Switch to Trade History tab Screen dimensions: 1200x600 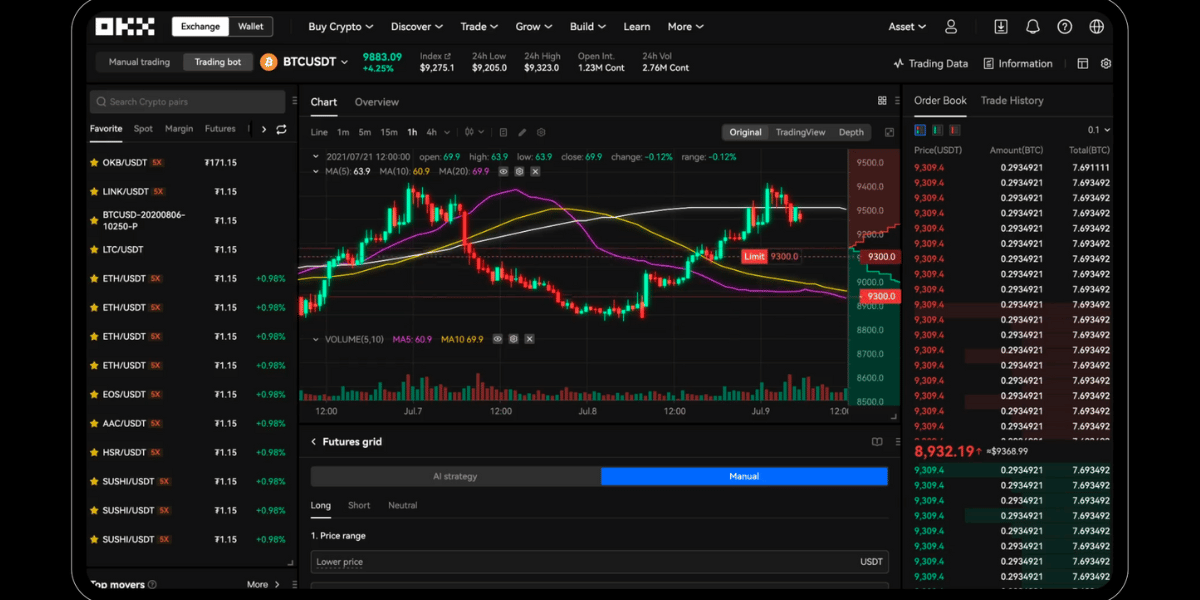1011,101
